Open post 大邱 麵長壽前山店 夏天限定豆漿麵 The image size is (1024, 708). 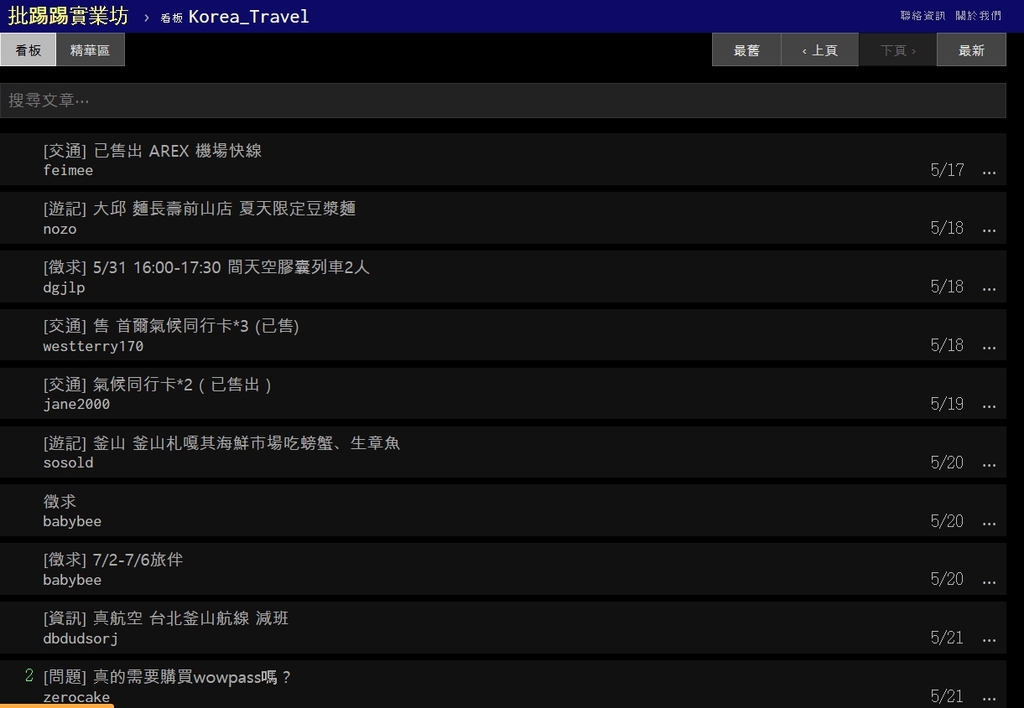pyautogui.click(x=199, y=209)
